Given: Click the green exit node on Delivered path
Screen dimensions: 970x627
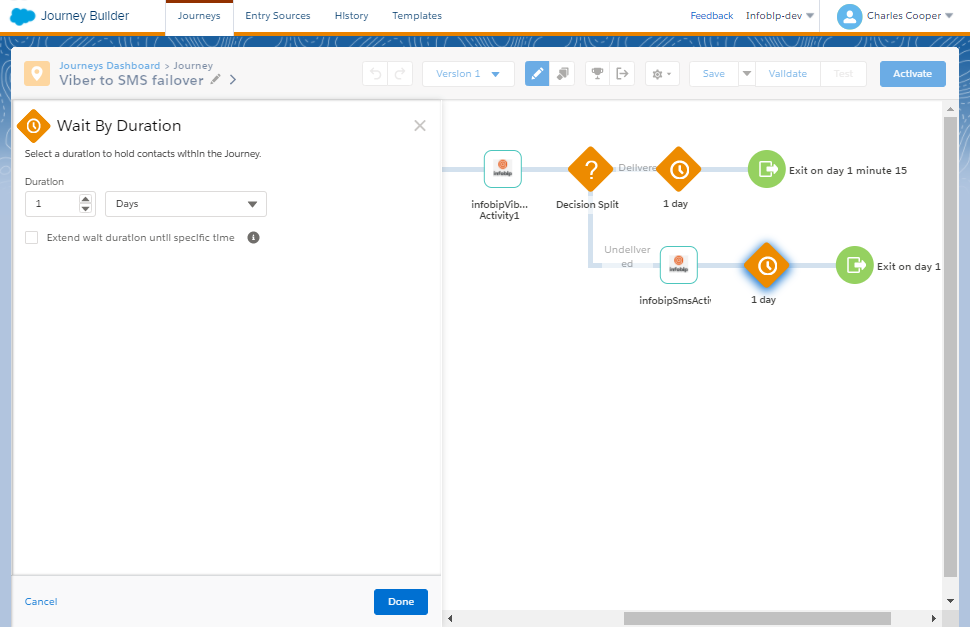Looking at the screenshot, I should [767, 170].
